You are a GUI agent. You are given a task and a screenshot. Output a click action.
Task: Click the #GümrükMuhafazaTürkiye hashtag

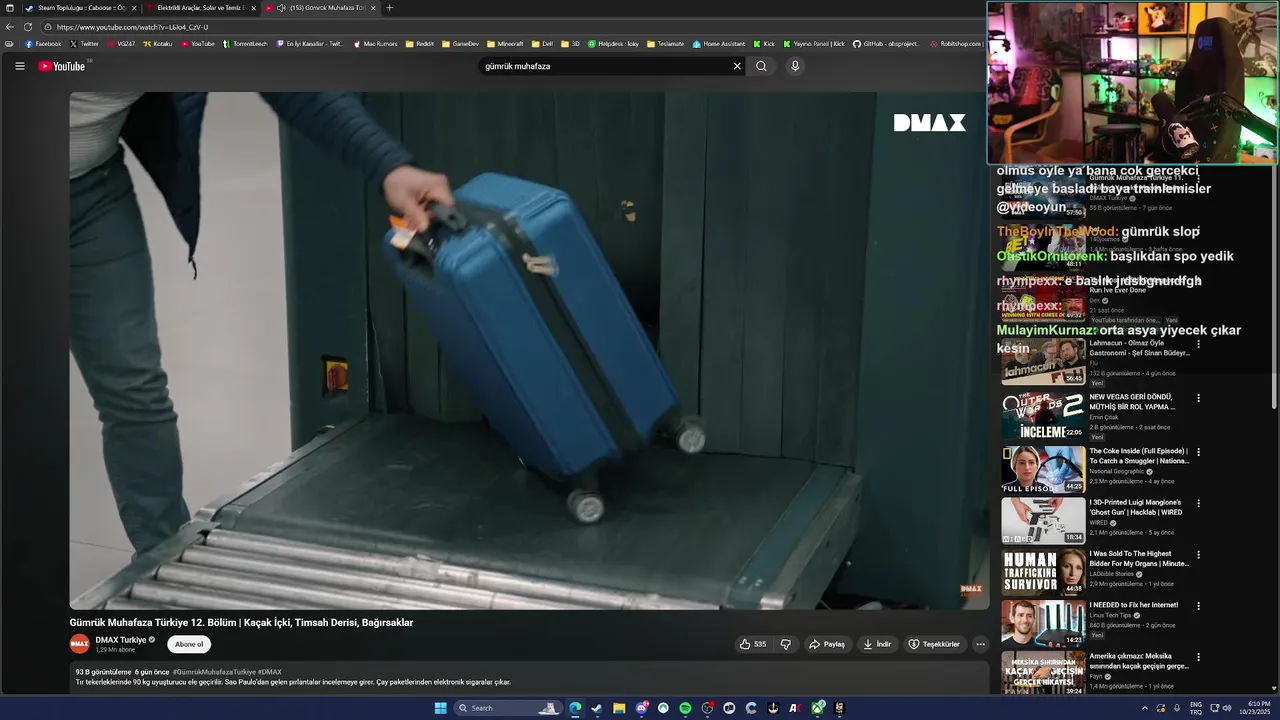[x=214, y=672]
